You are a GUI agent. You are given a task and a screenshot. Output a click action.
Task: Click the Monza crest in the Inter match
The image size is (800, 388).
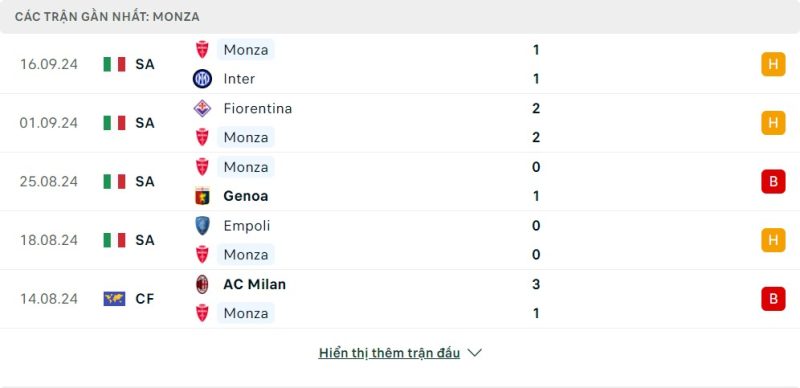[202, 50]
